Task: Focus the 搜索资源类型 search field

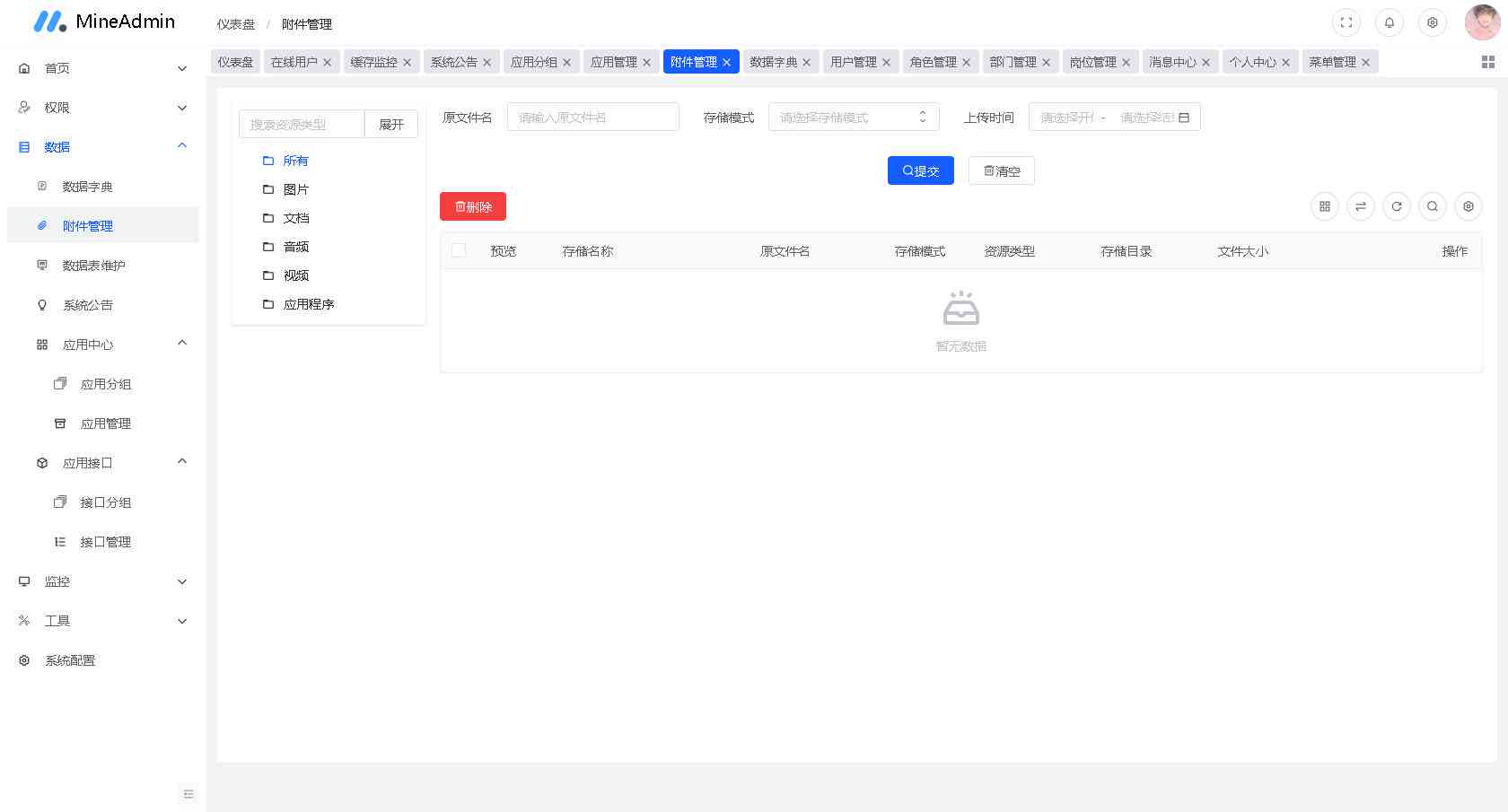Action: [302, 124]
